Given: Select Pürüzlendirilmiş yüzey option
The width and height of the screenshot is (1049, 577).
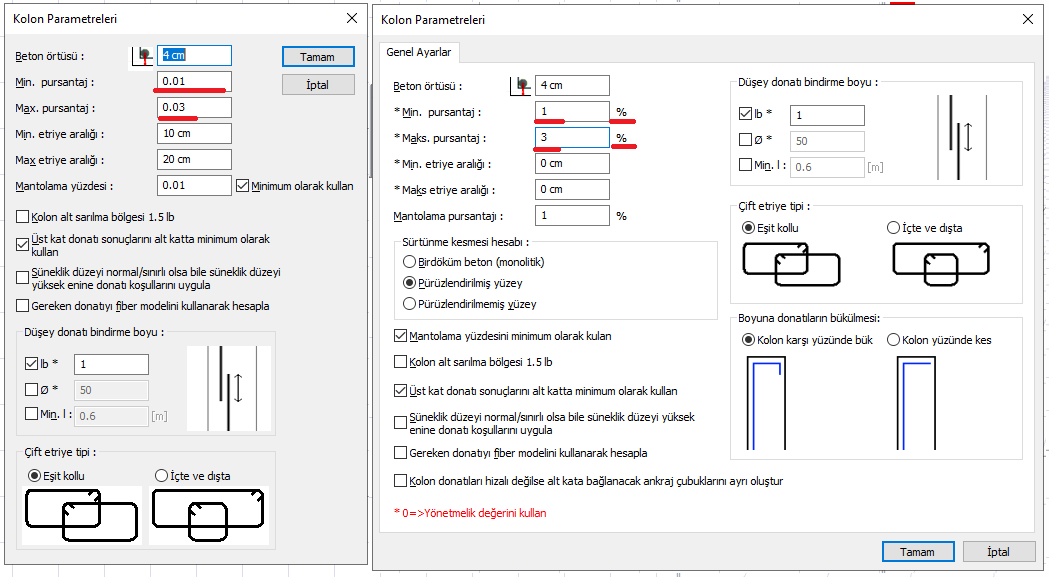Looking at the screenshot, I should pos(409,282).
